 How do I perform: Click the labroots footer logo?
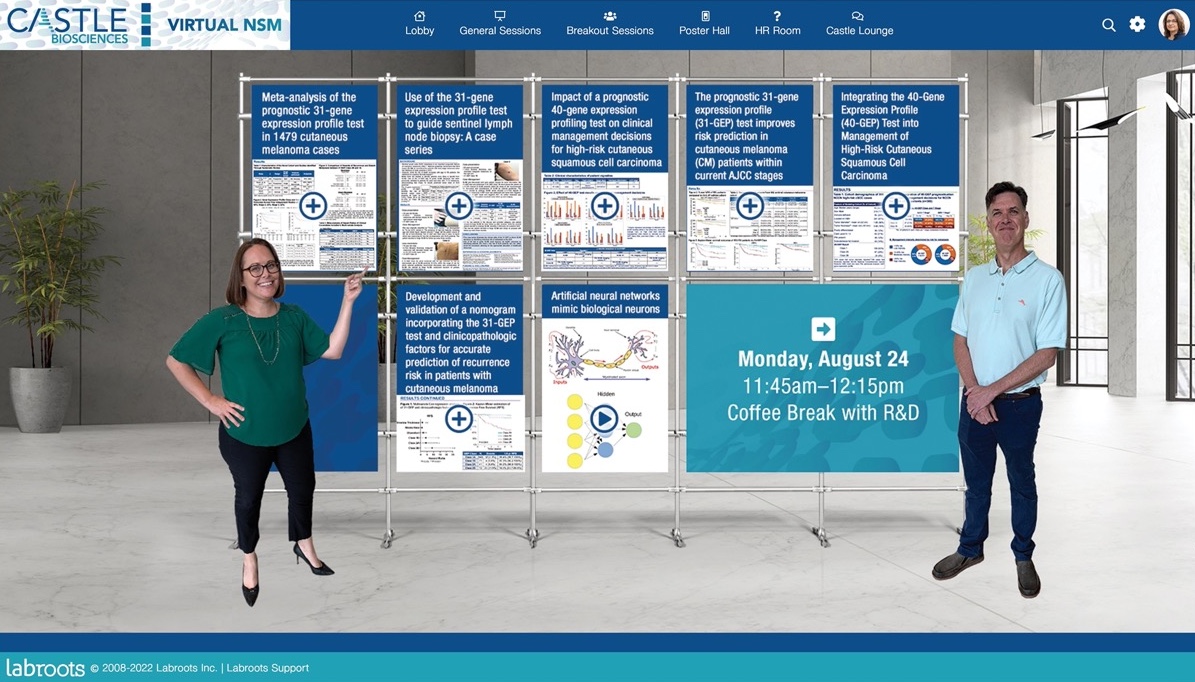(x=45, y=668)
